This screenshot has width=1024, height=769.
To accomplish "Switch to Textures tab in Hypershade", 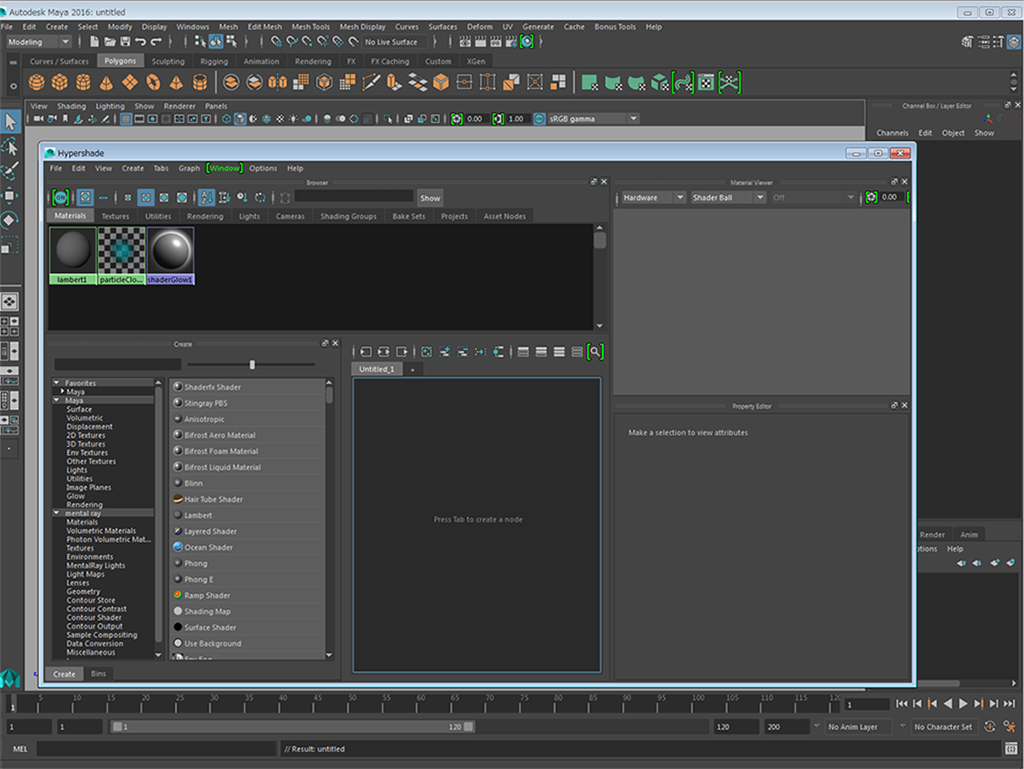I will point(116,216).
